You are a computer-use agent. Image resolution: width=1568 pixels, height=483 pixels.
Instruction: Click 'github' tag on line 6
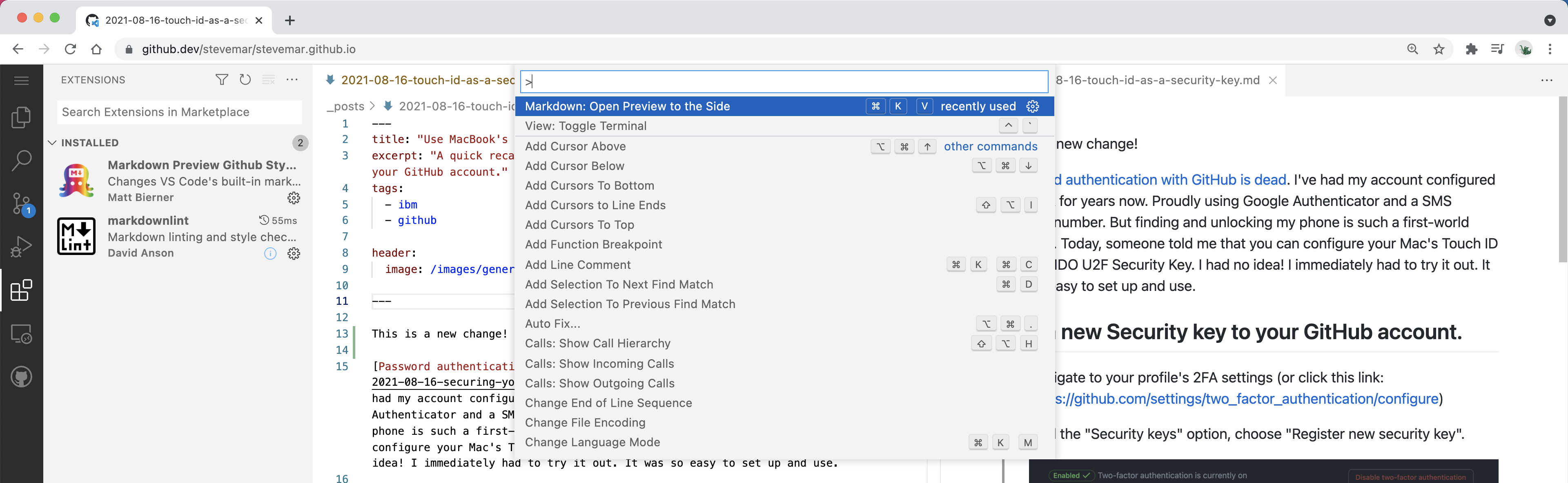click(417, 221)
